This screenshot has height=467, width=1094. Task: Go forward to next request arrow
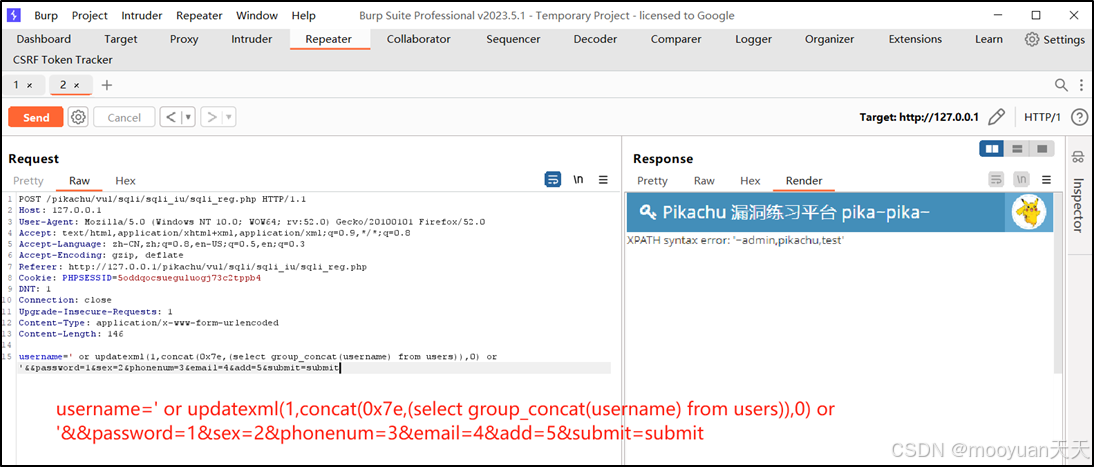point(211,117)
